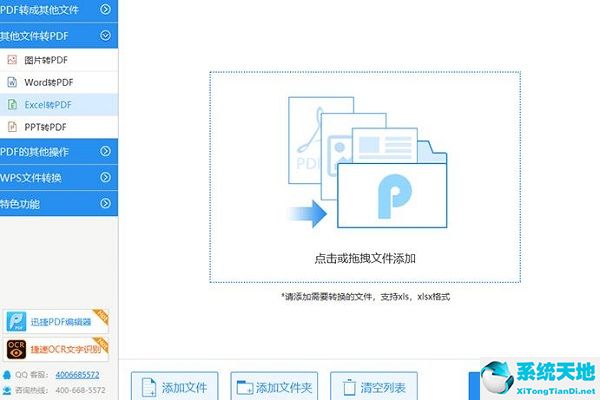Viewport: 600px width, 400px height.
Task: Open the QQ number 4006685572 link
Action: pyautogui.click(x=77, y=375)
